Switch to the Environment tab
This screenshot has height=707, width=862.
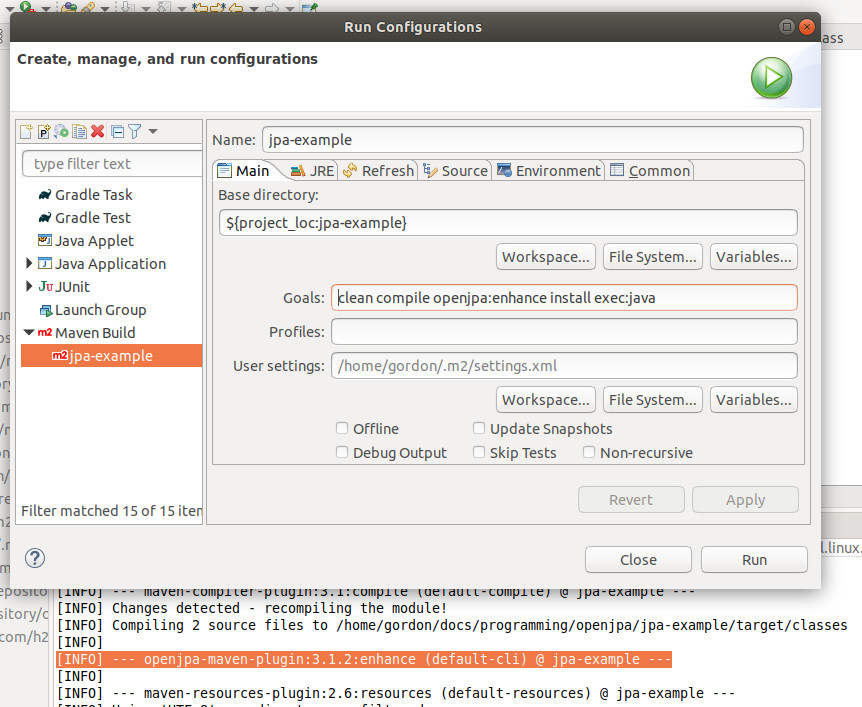coord(549,170)
